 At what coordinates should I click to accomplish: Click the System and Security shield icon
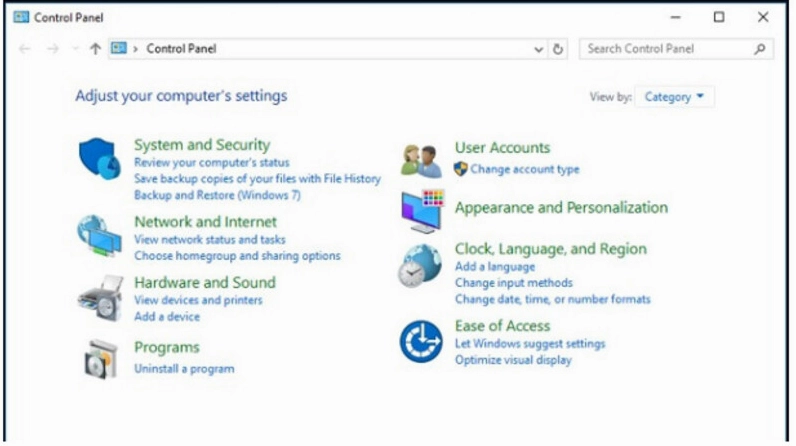[x=99, y=158]
